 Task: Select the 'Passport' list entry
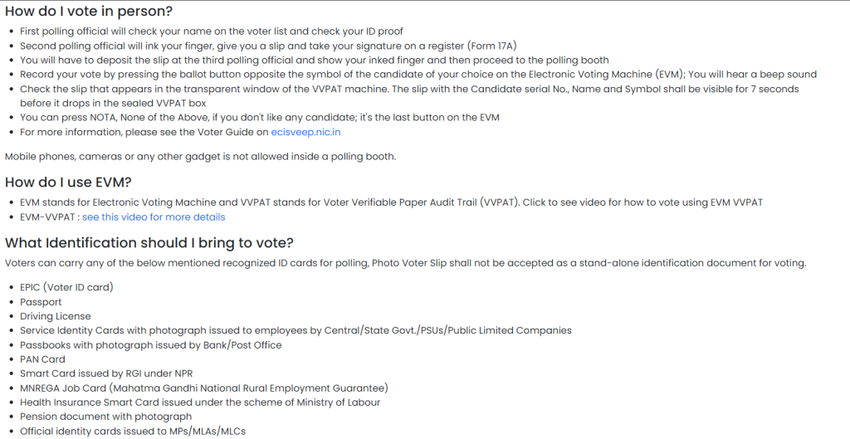coord(41,302)
